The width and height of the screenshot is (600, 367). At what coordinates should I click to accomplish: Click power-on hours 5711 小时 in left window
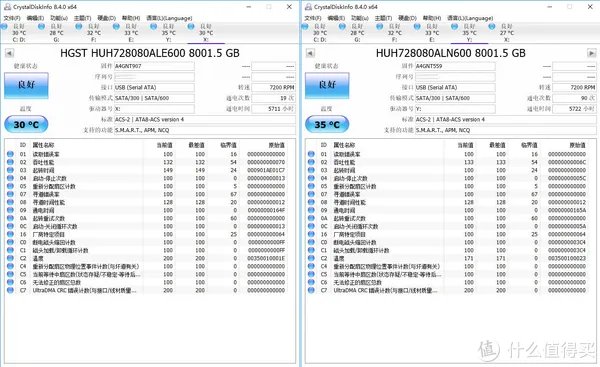coord(273,109)
